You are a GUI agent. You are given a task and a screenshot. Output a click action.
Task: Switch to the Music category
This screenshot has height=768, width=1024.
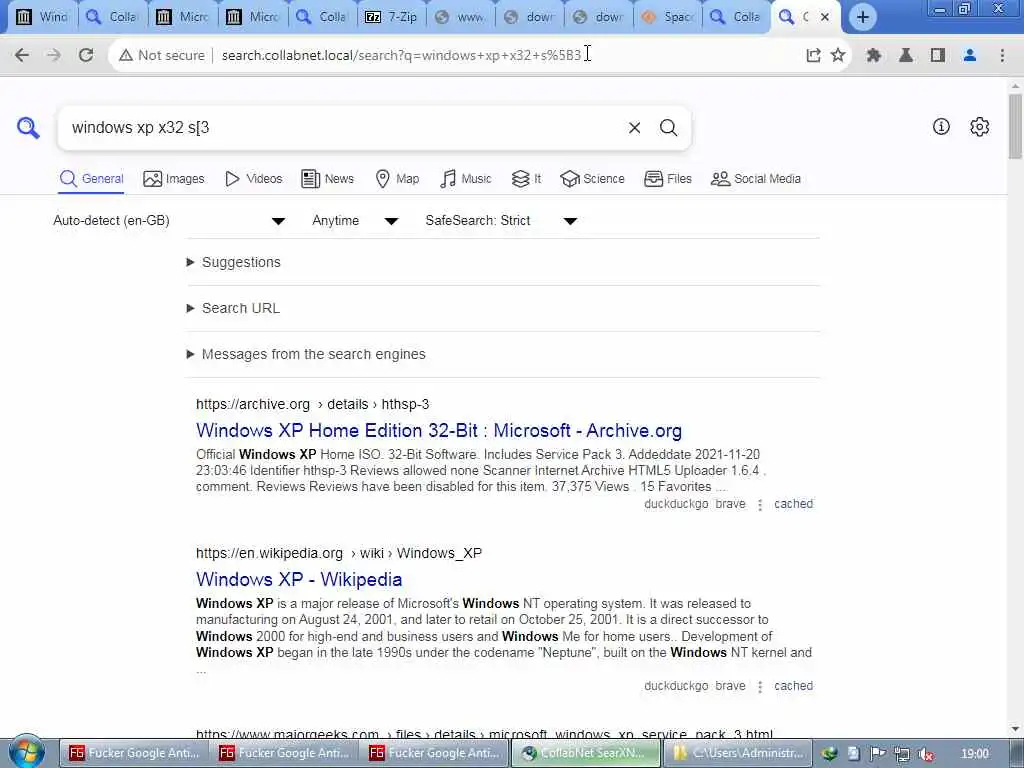click(466, 179)
